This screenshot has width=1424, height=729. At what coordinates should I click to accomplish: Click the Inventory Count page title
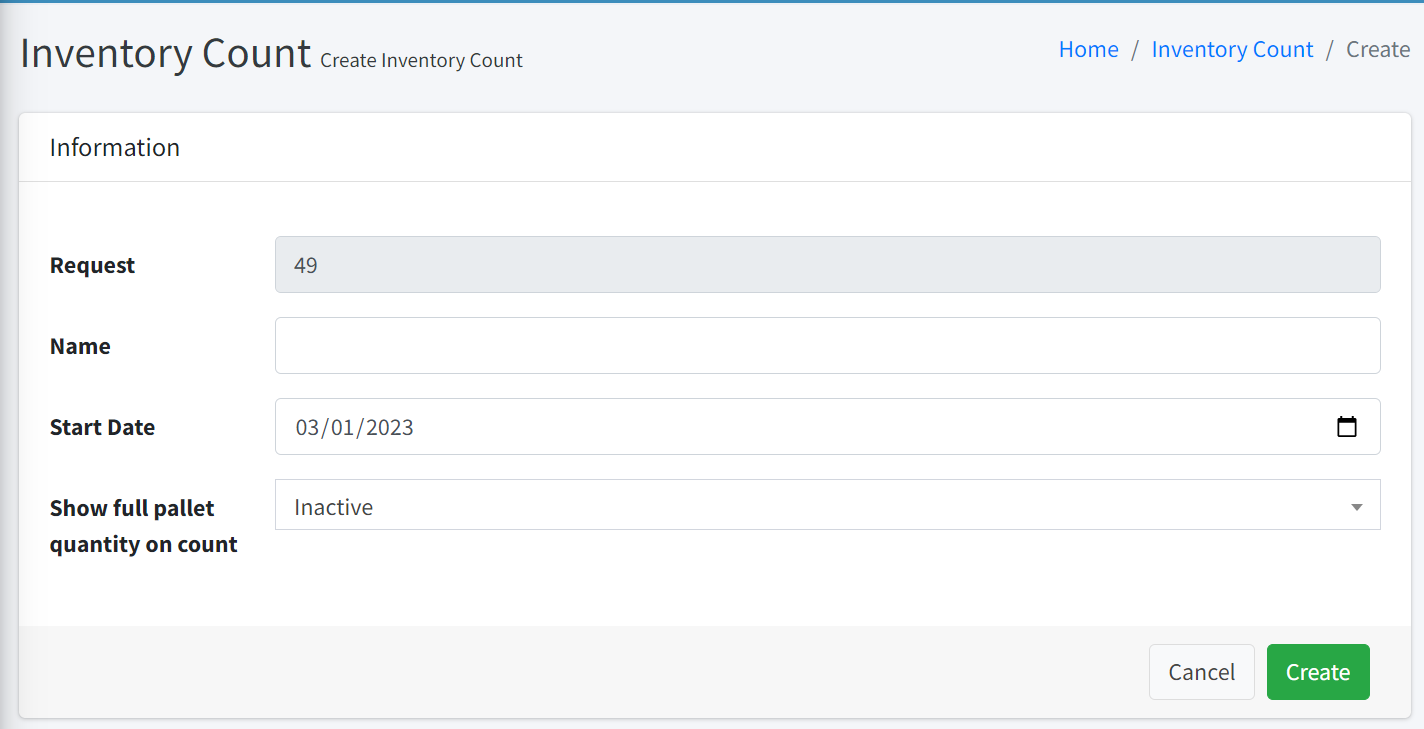(165, 53)
